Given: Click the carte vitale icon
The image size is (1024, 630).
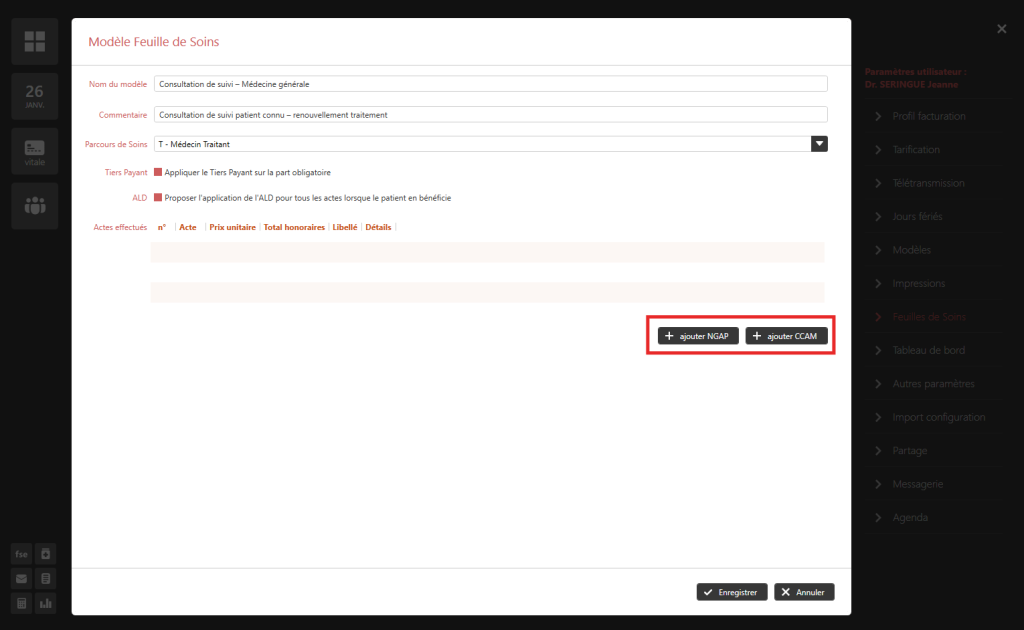Looking at the screenshot, I should [35, 150].
